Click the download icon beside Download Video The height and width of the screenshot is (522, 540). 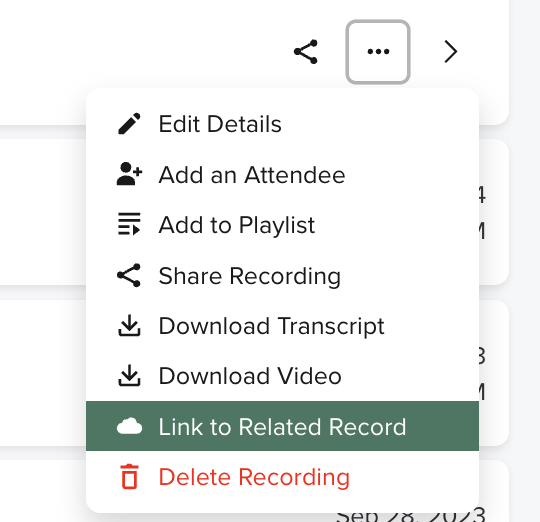click(x=129, y=375)
